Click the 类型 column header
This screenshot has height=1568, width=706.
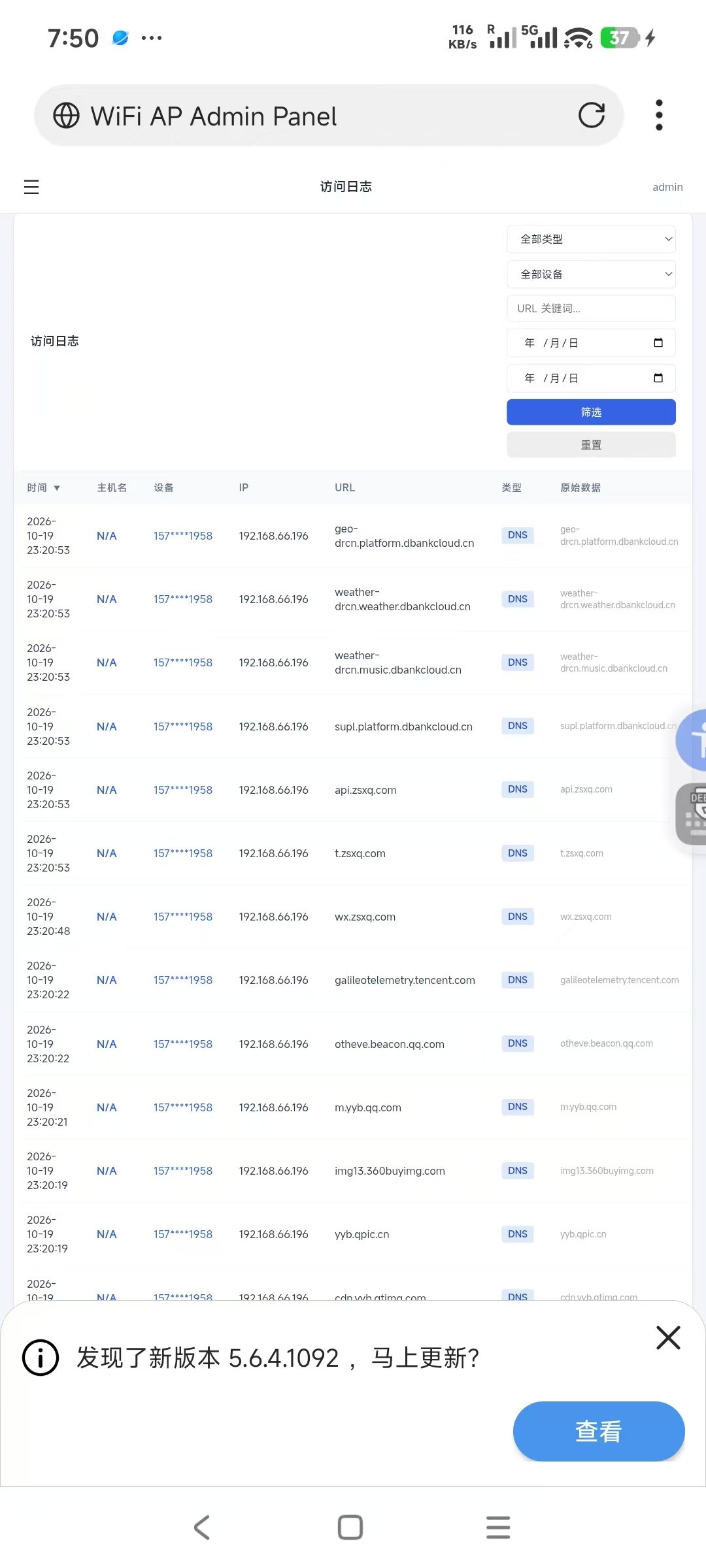511,487
